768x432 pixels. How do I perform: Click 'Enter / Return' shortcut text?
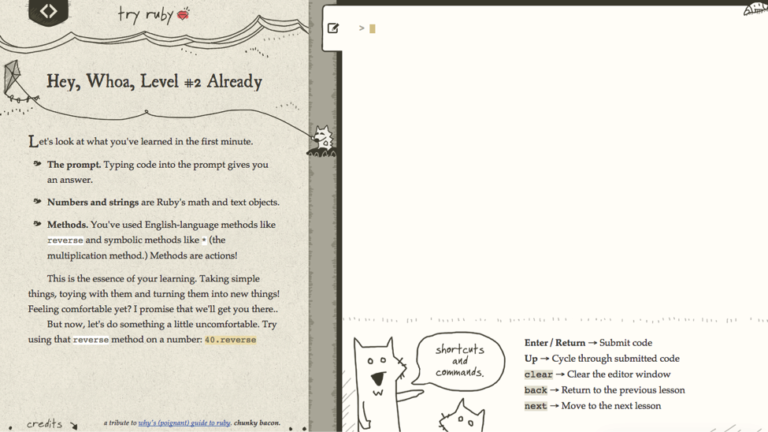click(554, 343)
